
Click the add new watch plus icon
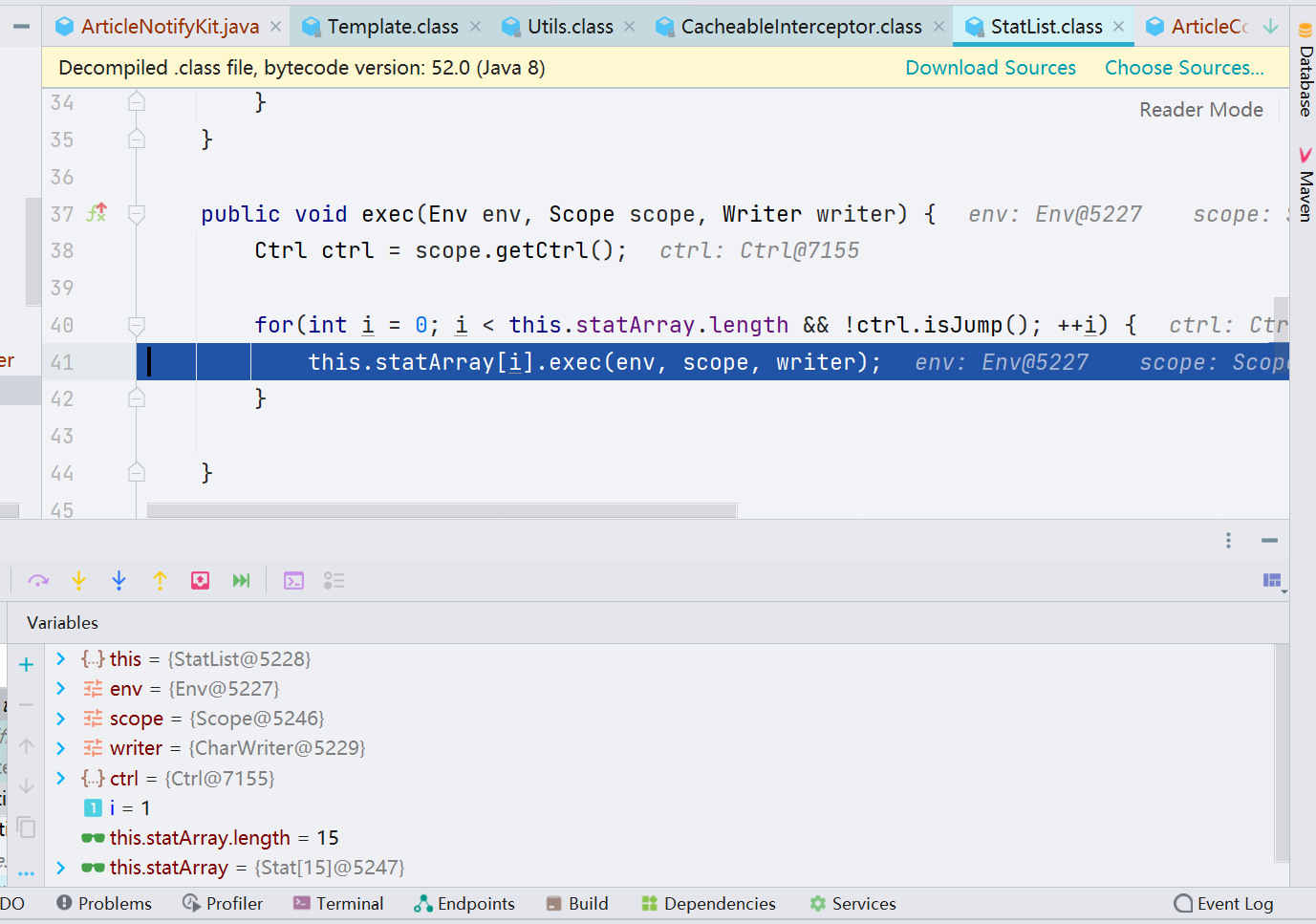click(x=27, y=665)
